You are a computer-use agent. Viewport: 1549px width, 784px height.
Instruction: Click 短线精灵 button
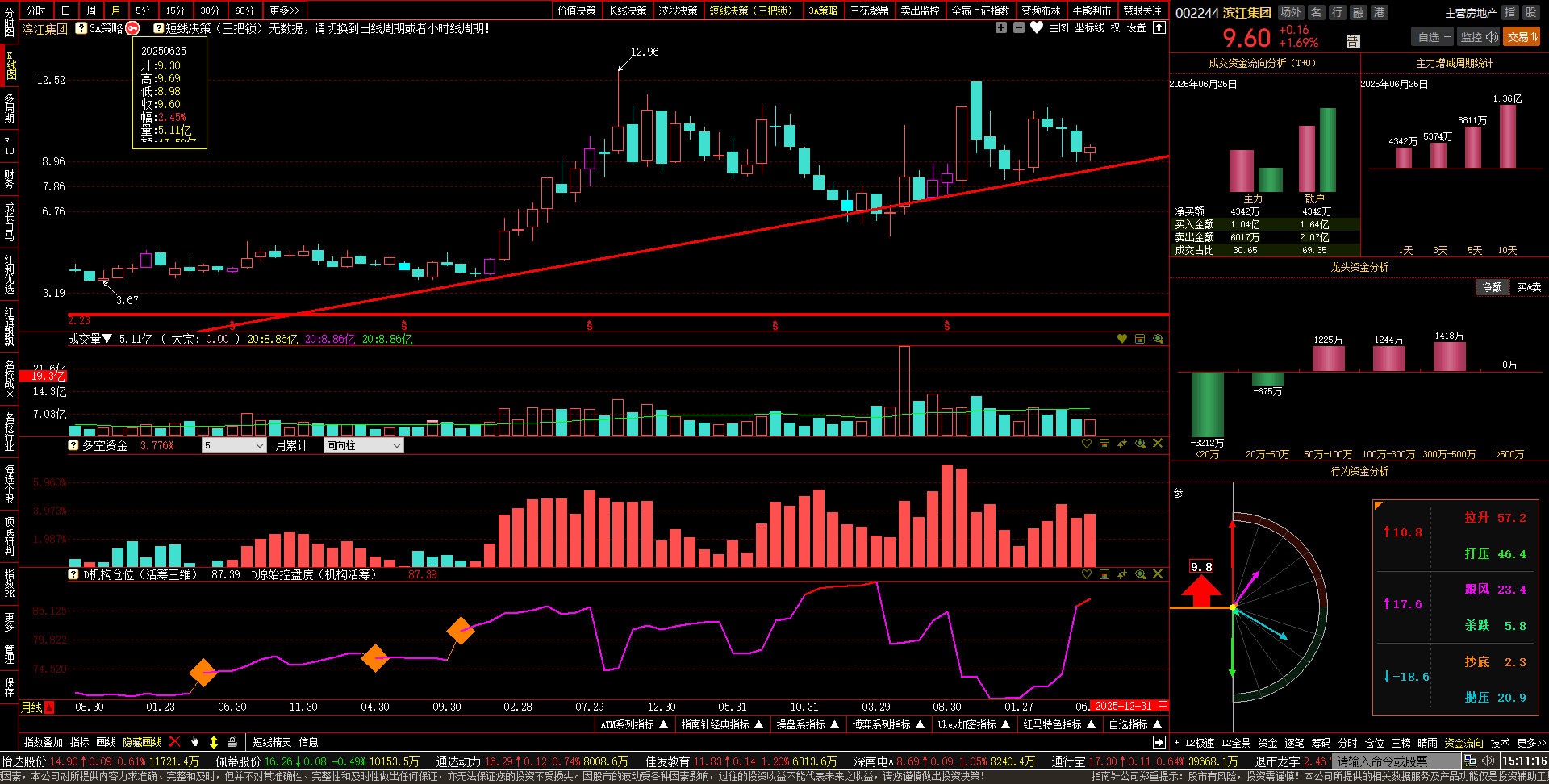[272, 742]
